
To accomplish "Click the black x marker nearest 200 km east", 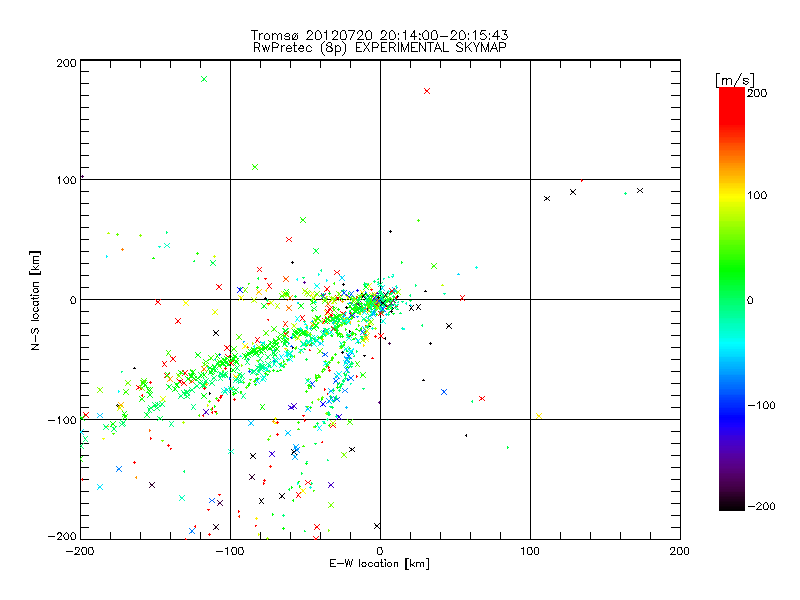I will (640, 191).
